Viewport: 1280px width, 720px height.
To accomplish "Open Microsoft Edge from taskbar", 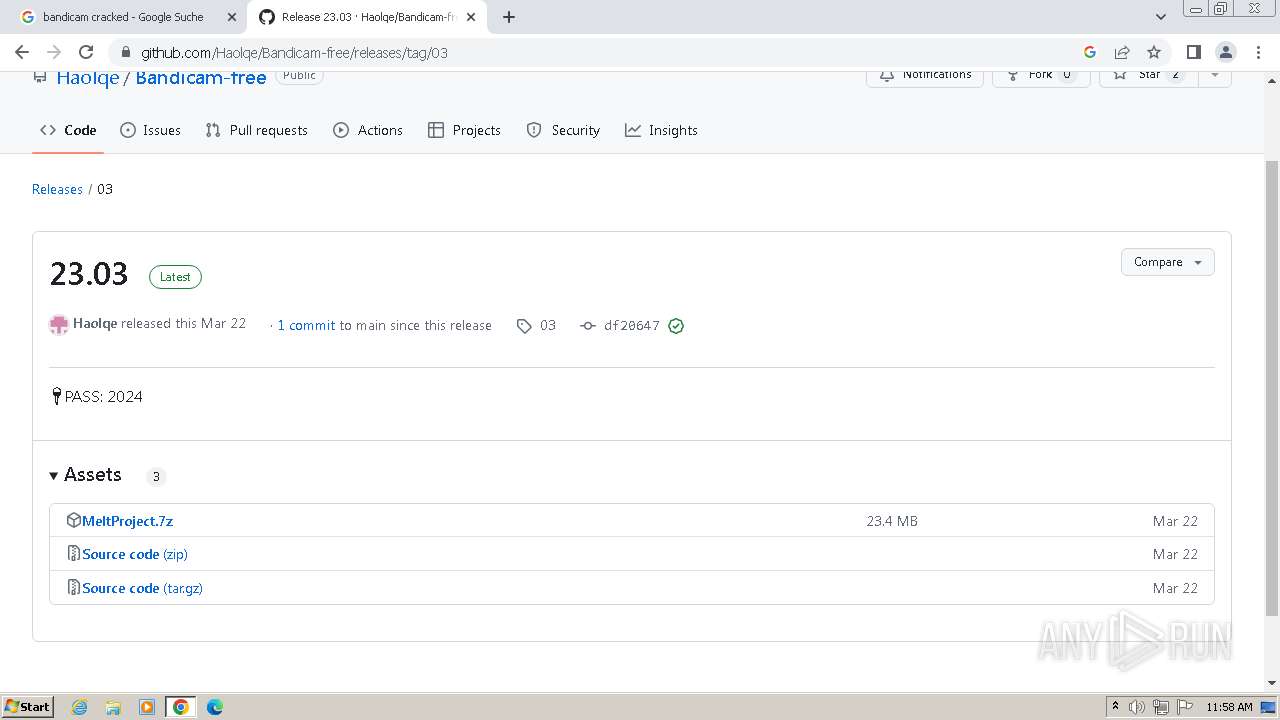I will click(x=215, y=707).
